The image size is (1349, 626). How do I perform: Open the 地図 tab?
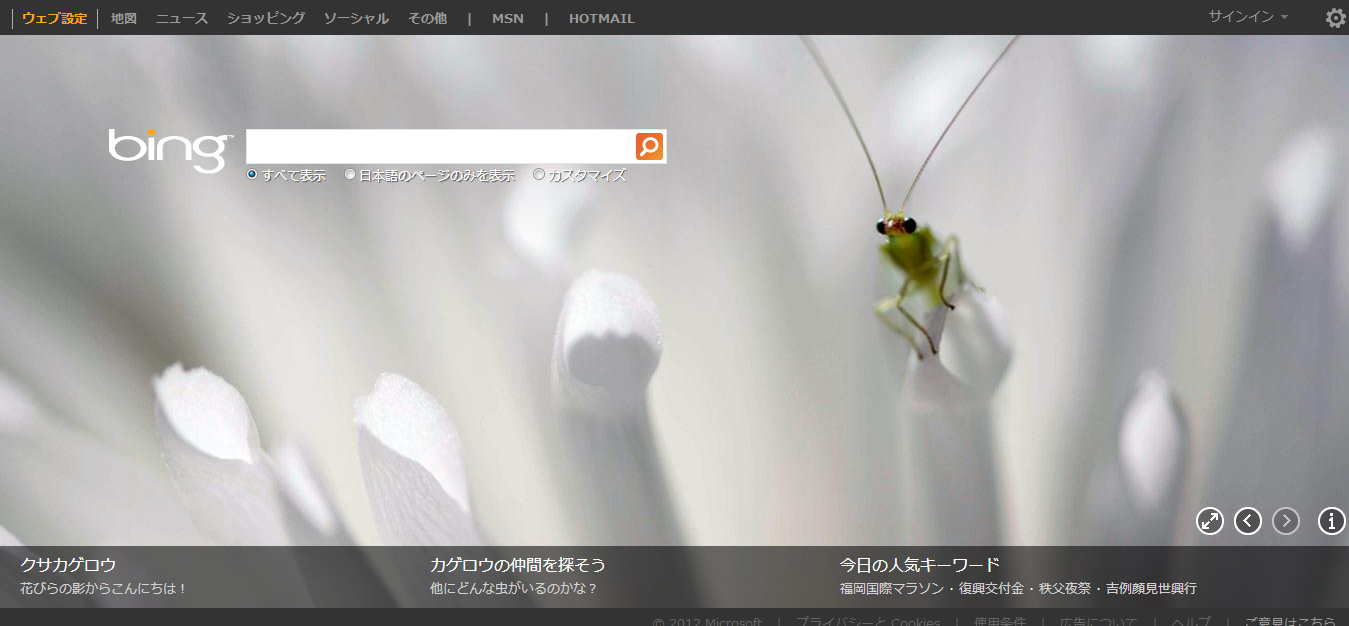pos(124,18)
